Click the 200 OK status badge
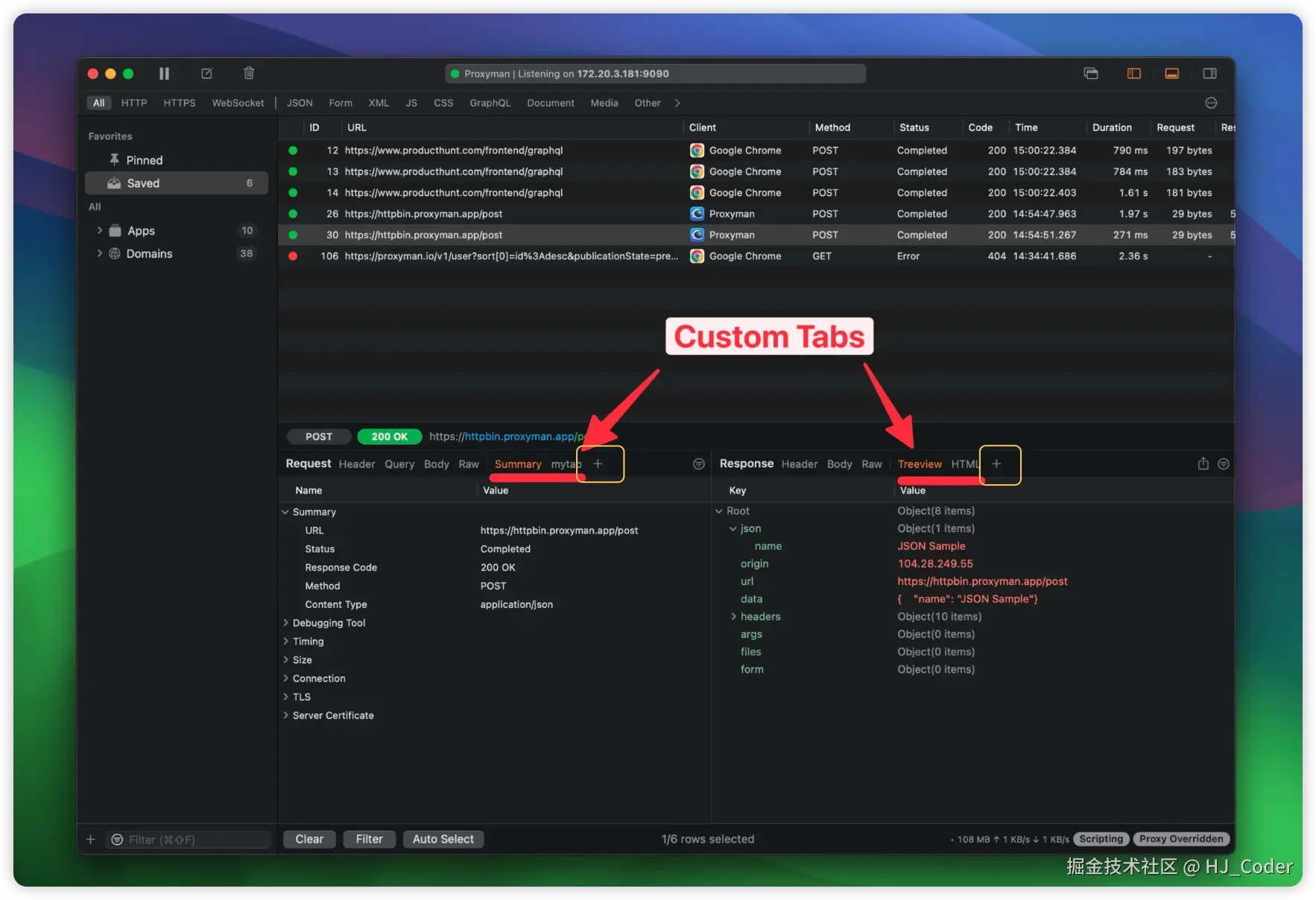Image resolution: width=1316 pixels, height=900 pixels. [390, 437]
